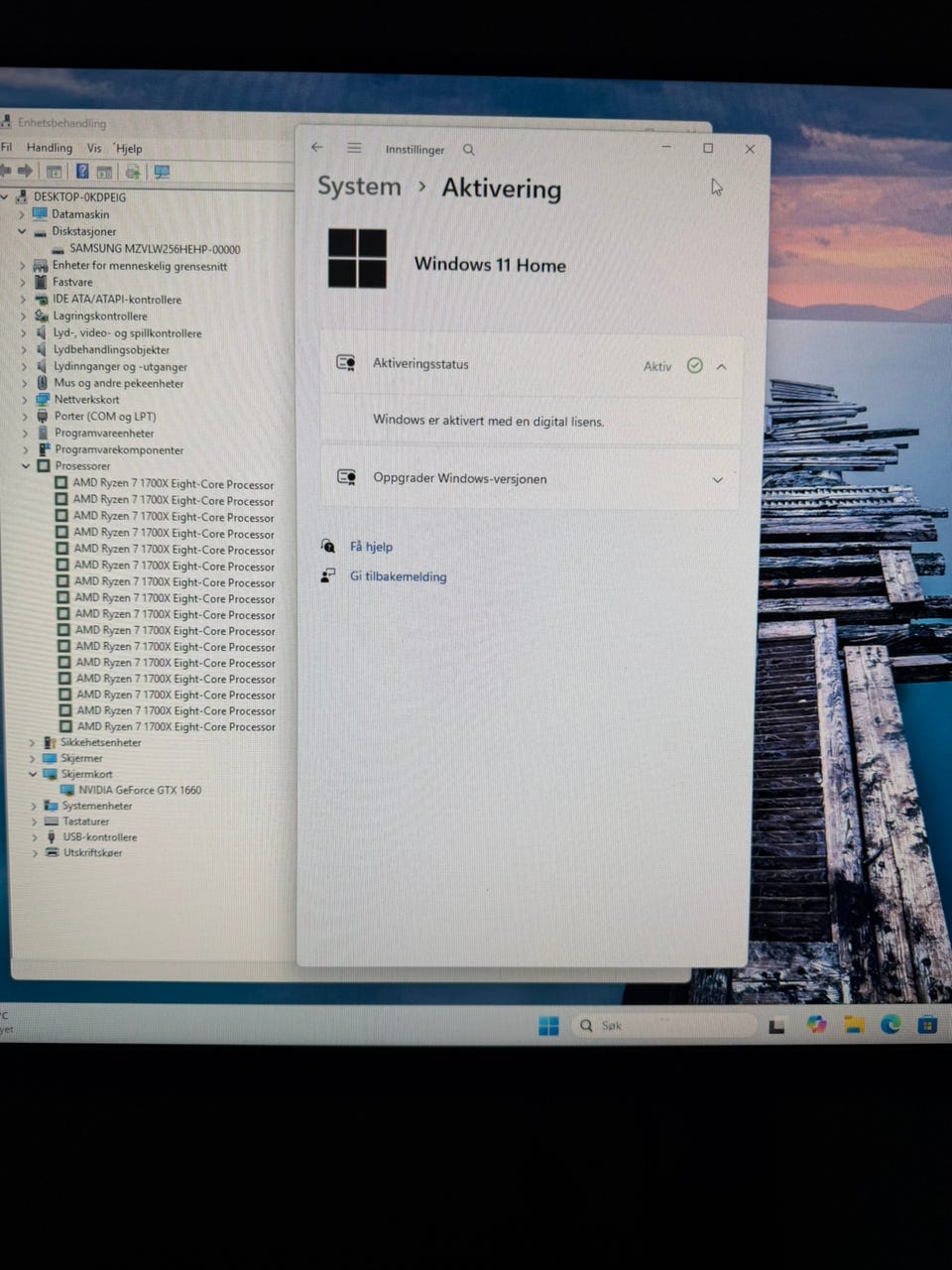Open the Gi tilbakemelding link
The image size is (952, 1270).
398,576
